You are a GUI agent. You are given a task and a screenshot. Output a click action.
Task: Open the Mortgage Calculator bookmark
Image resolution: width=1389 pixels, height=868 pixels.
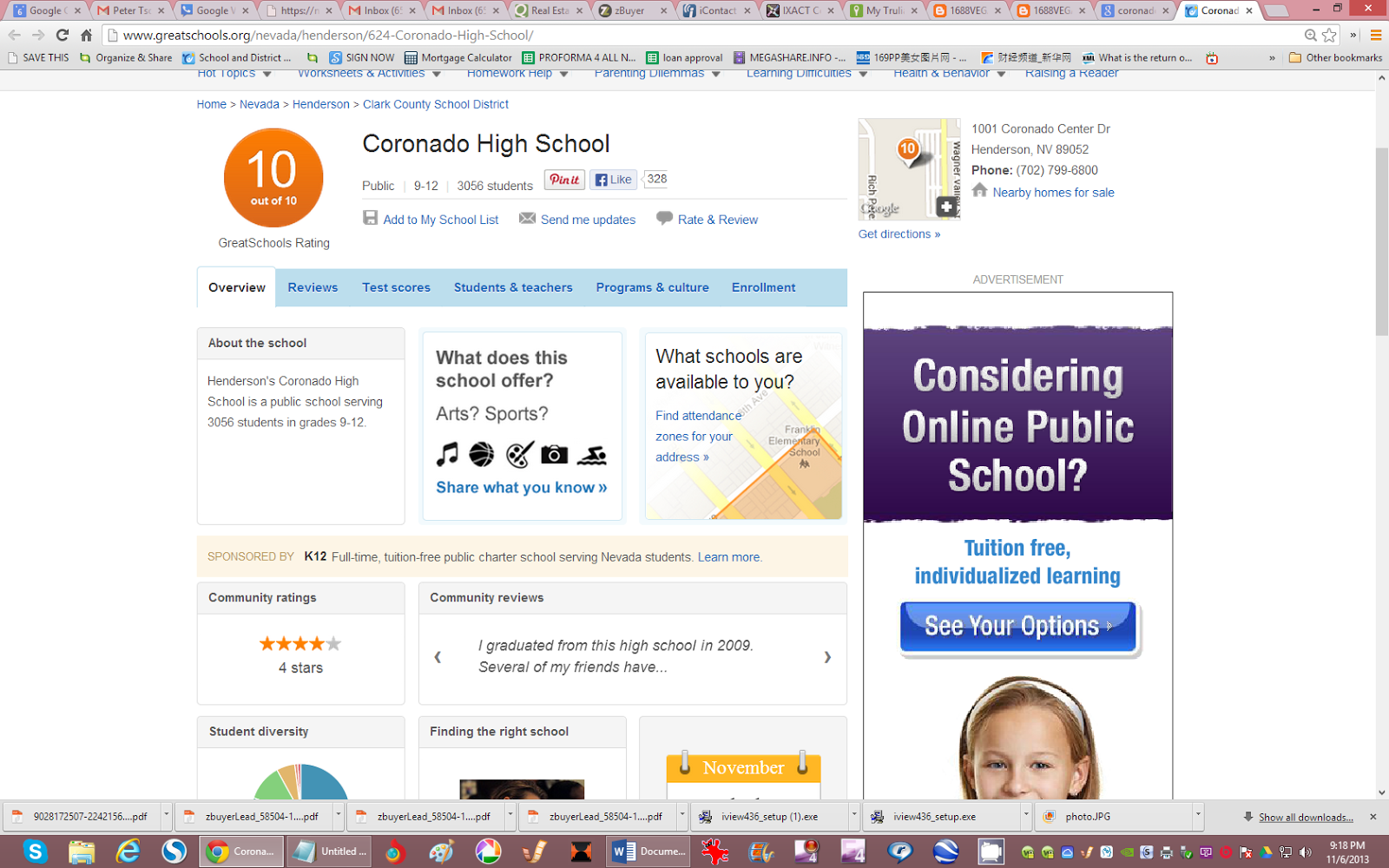coord(458,58)
